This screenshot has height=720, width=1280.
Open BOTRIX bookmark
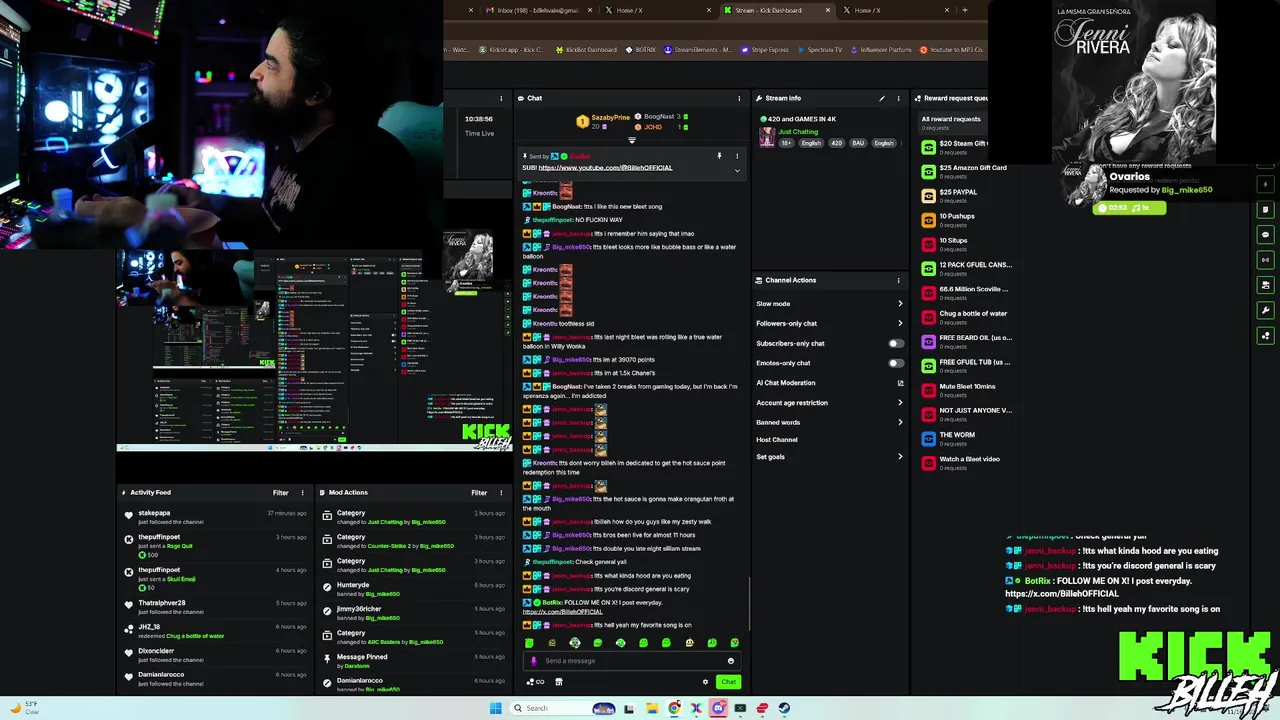coord(641,49)
